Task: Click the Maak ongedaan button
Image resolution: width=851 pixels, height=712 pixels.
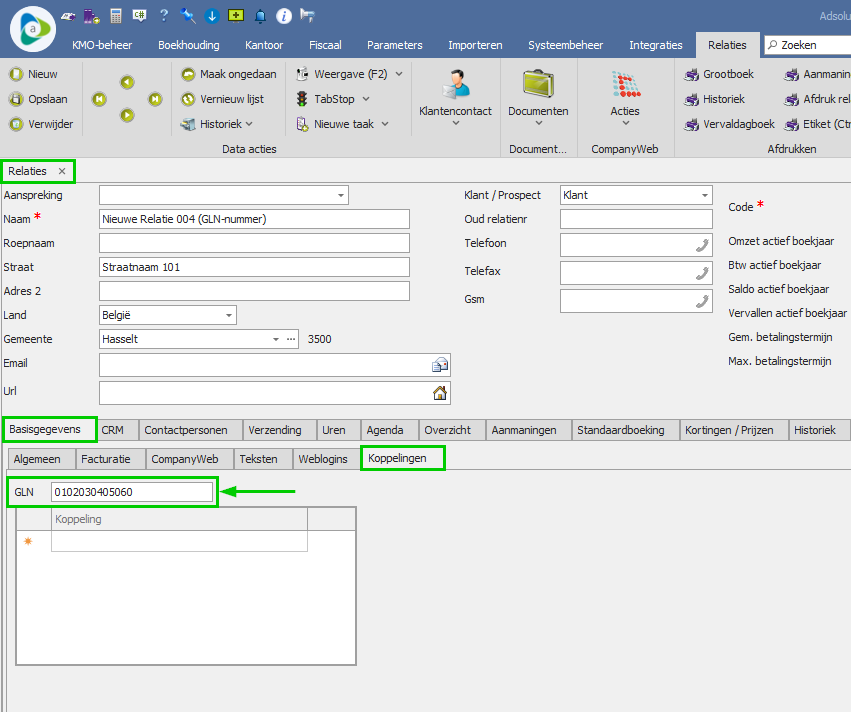Action: tap(229, 74)
